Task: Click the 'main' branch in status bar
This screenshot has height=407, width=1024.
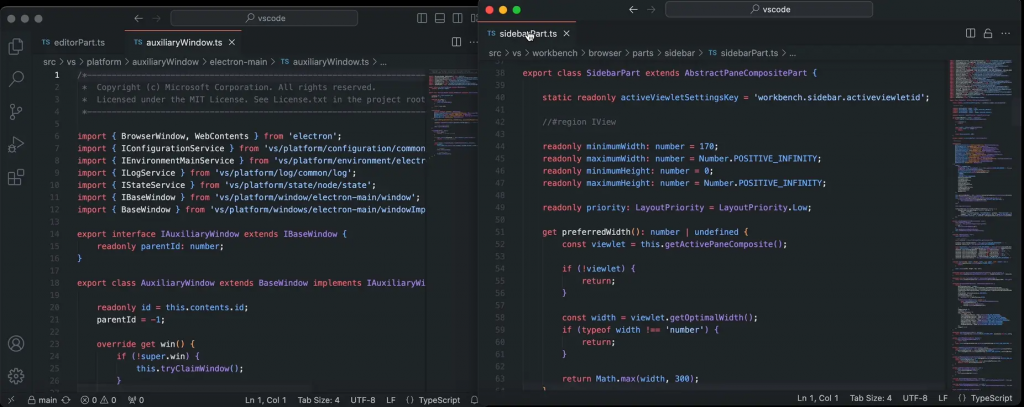Action: pyautogui.click(x=42, y=400)
